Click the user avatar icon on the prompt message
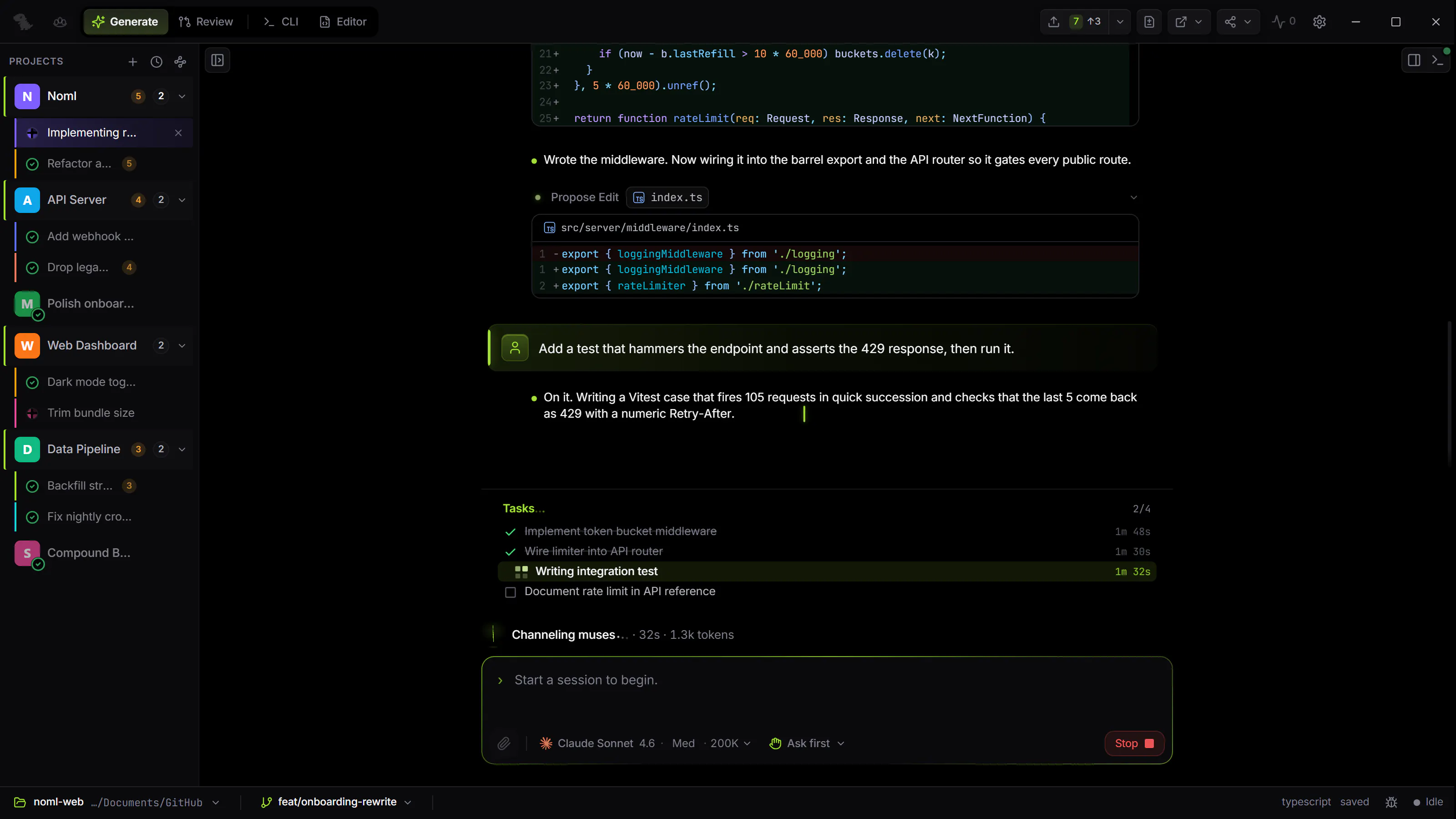The height and width of the screenshot is (819, 1456). coord(515,348)
